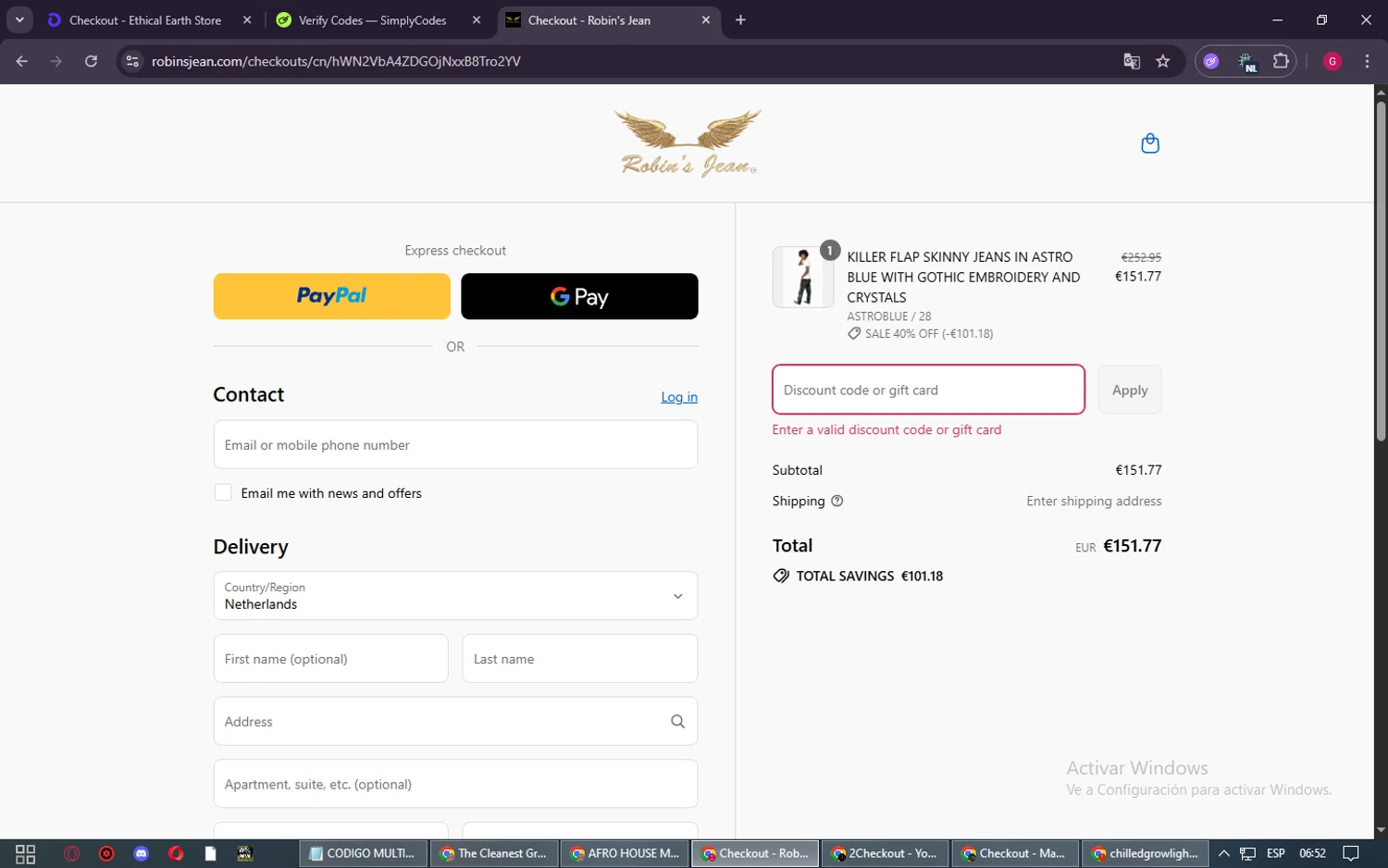Click the First name (optional) field
This screenshot has width=1388, height=868.
pyautogui.click(x=330, y=659)
